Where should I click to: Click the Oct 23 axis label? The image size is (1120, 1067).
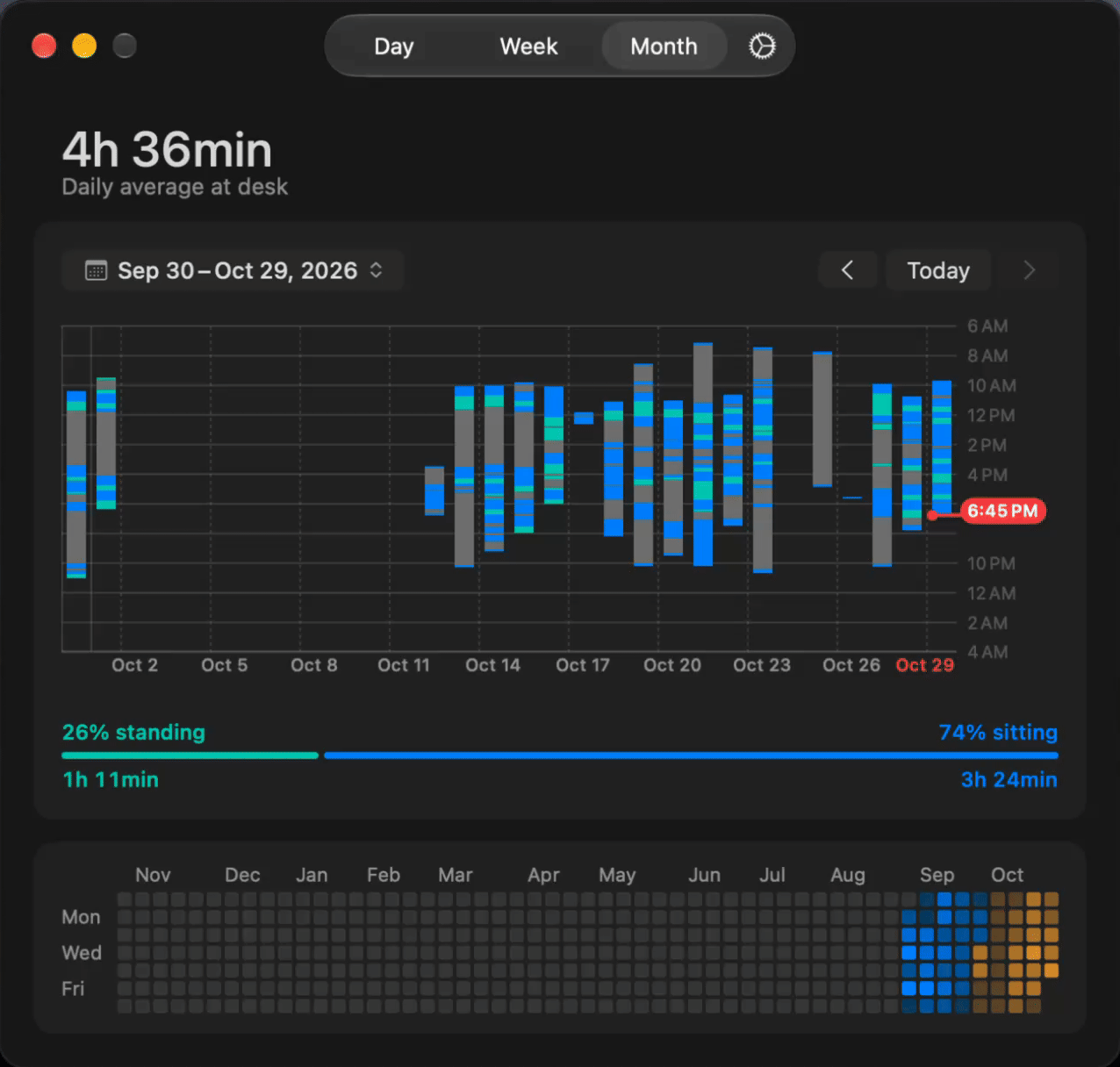[x=762, y=665]
